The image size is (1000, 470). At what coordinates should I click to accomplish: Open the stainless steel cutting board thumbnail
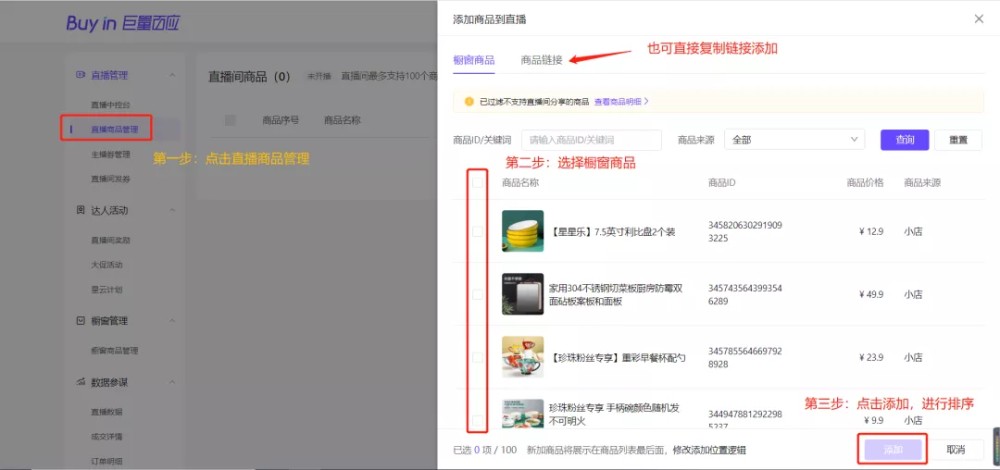point(522,294)
